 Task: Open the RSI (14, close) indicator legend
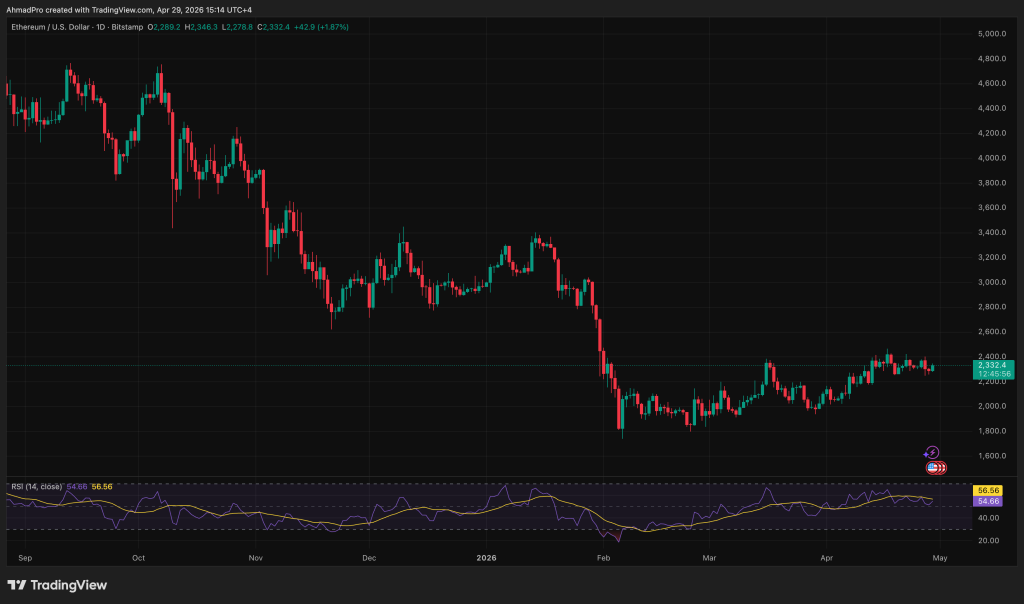pos(36,486)
